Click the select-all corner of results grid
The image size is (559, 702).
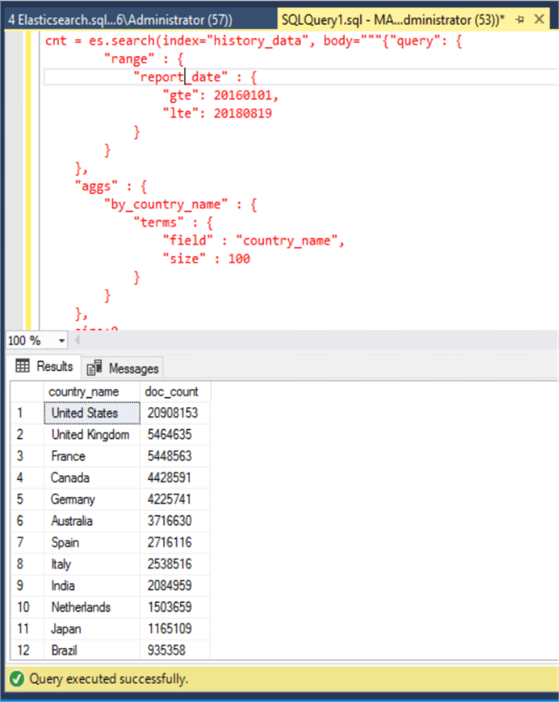[27, 392]
